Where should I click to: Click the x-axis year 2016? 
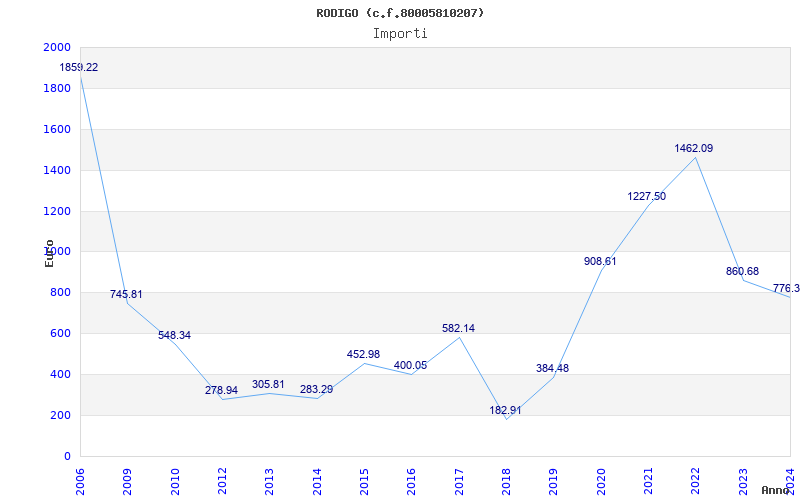(x=412, y=482)
